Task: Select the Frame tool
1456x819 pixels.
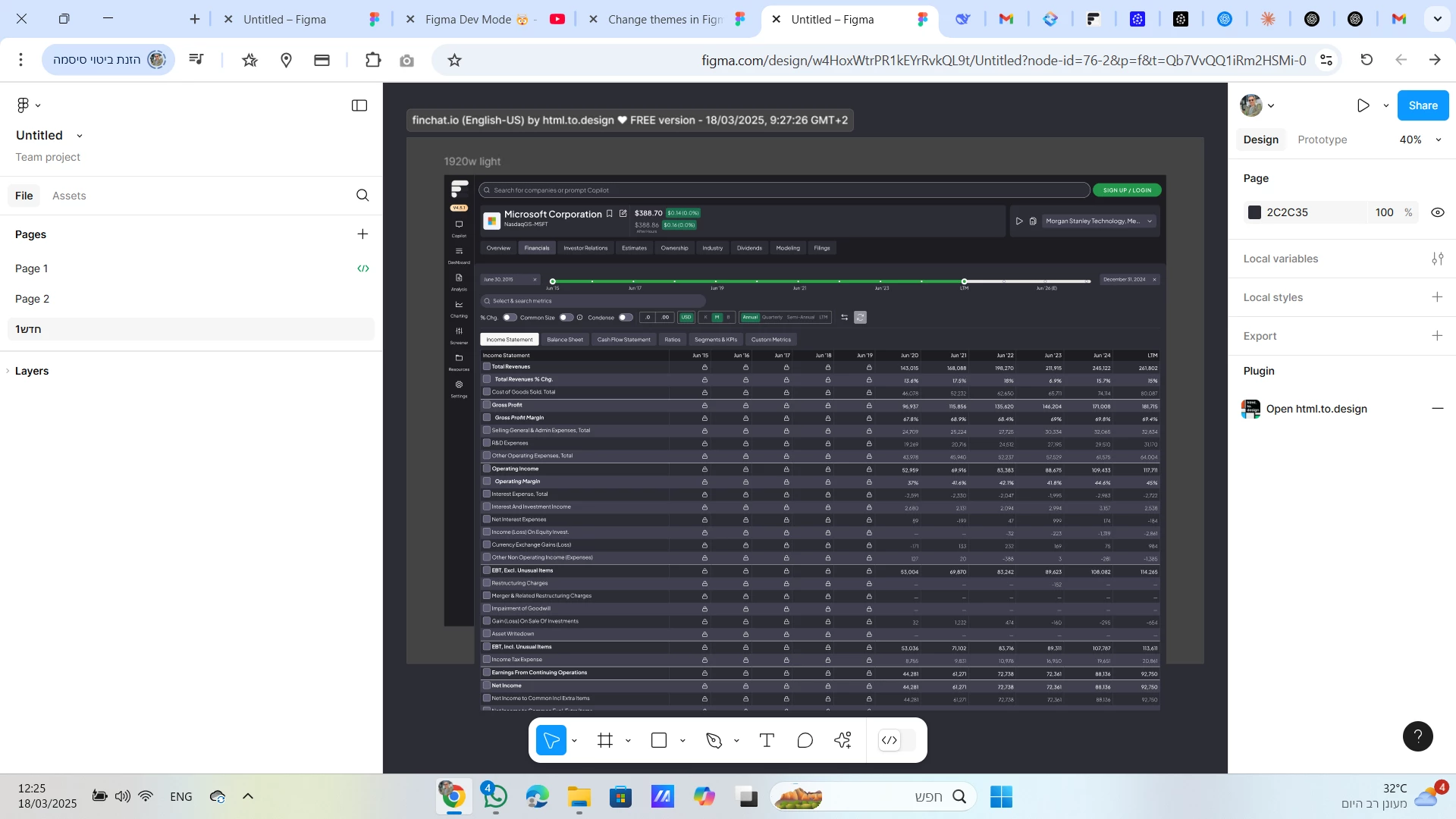Action: click(x=605, y=740)
